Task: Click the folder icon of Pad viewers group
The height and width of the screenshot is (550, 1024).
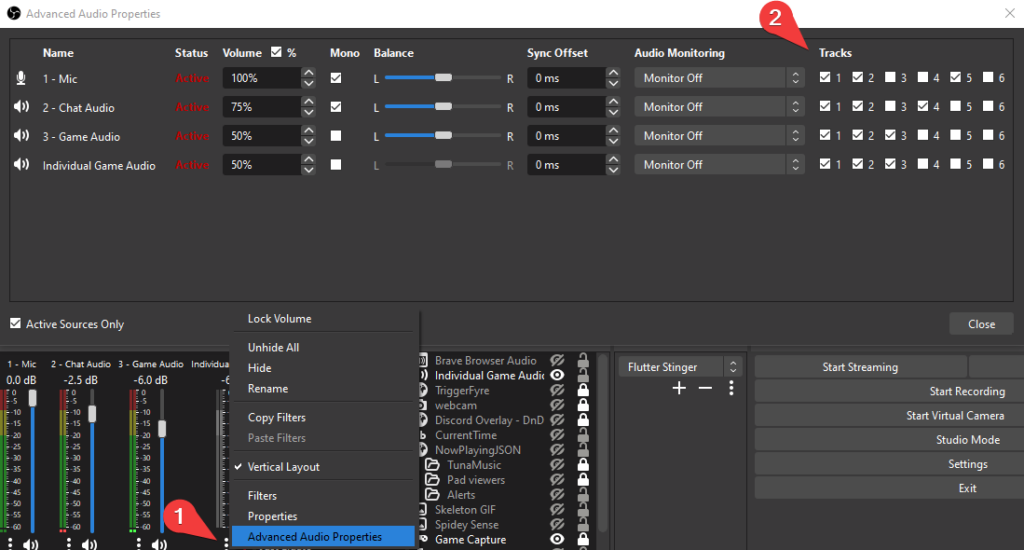Action: pyautogui.click(x=432, y=479)
